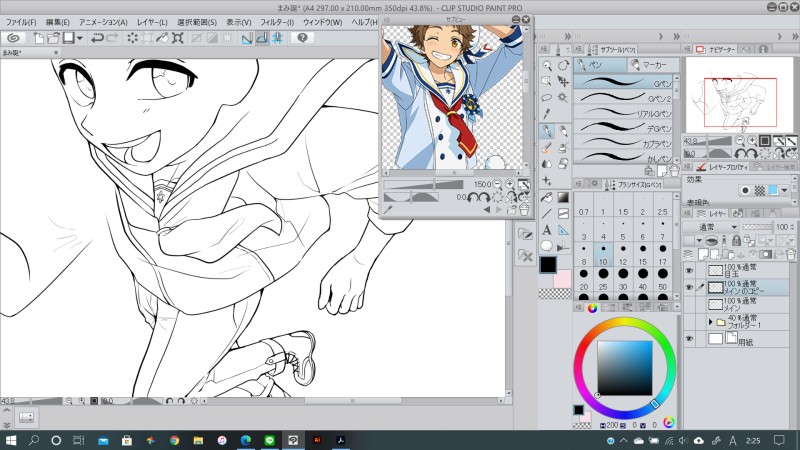Select the Brush tool
This screenshot has height=450, width=800.
tap(547, 148)
